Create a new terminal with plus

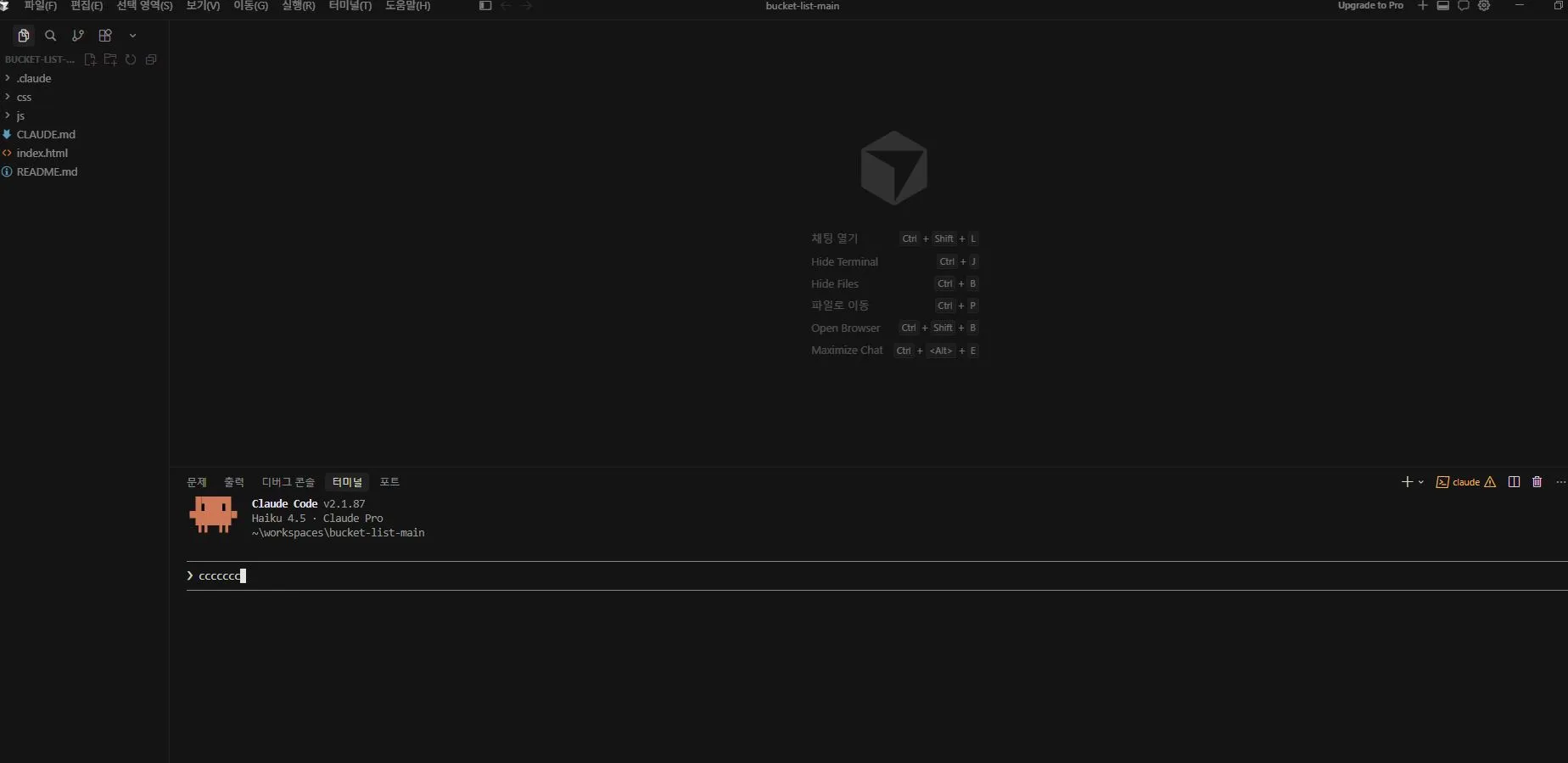1407,482
